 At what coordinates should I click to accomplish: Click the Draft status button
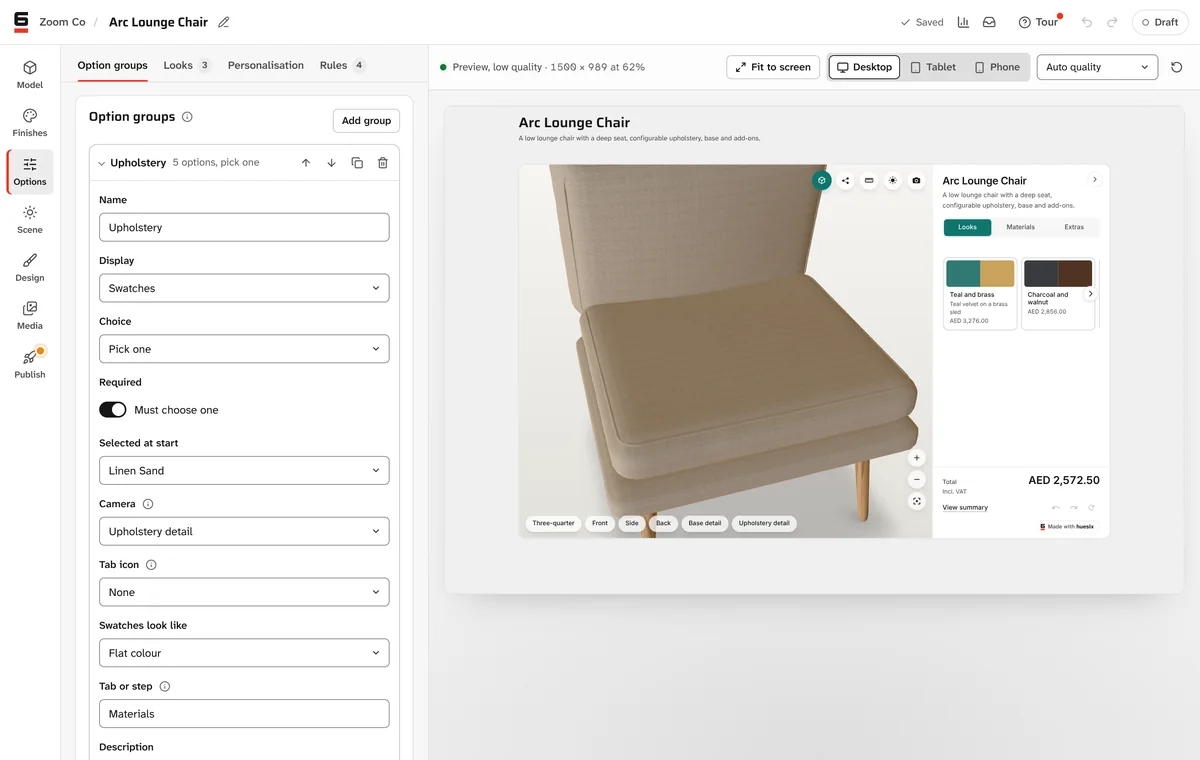click(x=1160, y=22)
